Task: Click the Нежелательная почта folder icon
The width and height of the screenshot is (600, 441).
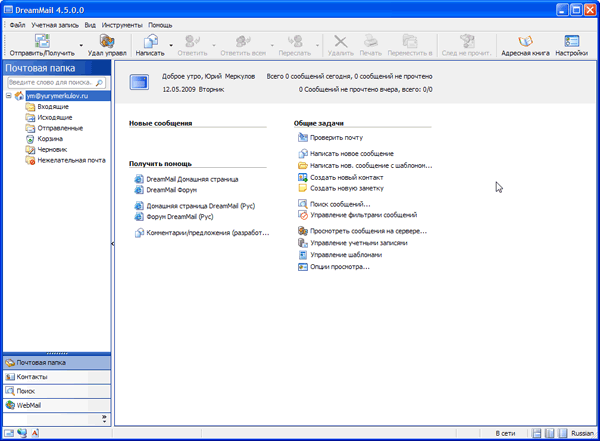Action: tap(30, 160)
